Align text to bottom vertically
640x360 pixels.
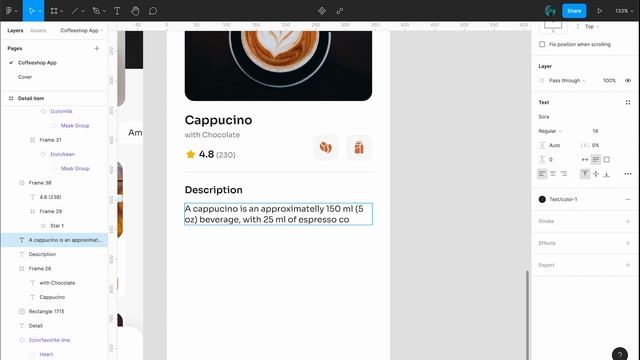point(607,174)
